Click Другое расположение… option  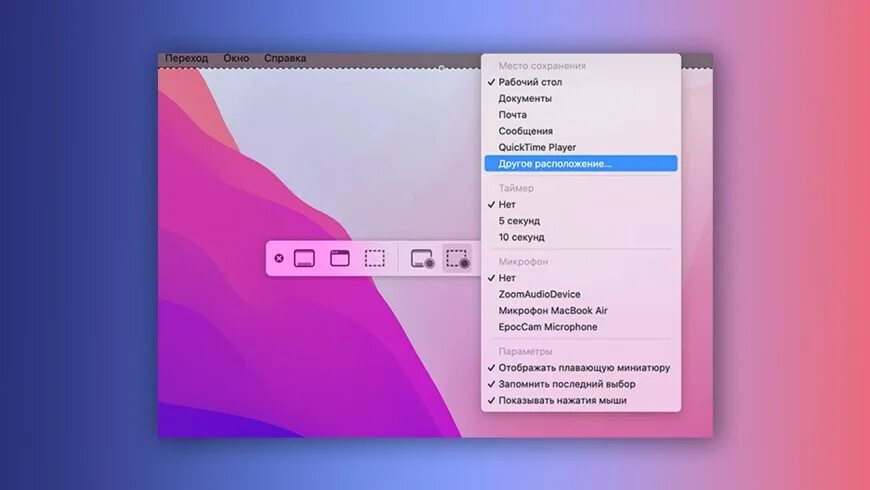(581, 164)
